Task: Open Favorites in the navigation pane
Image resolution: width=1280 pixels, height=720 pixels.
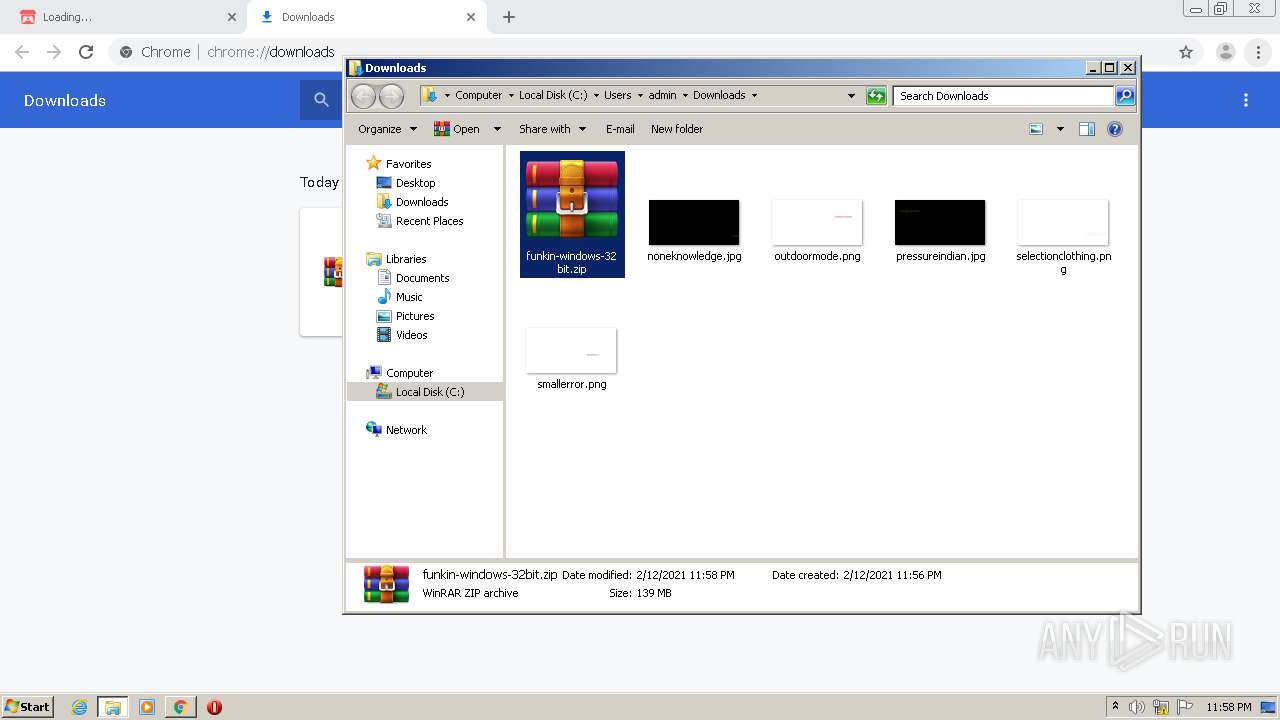Action: click(408, 164)
